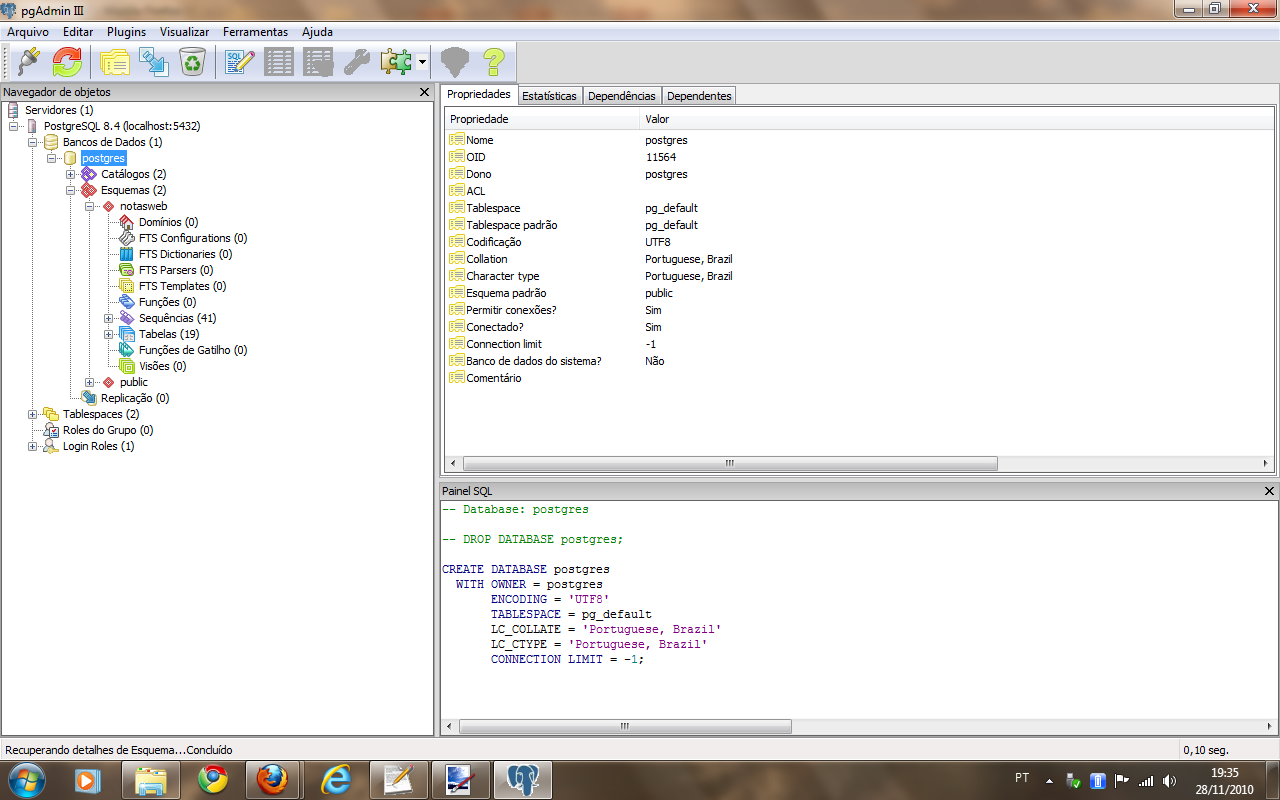The image size is (1280, 800).
Task: Close the Navegador de objetos panel
Action: coord(424,92)
